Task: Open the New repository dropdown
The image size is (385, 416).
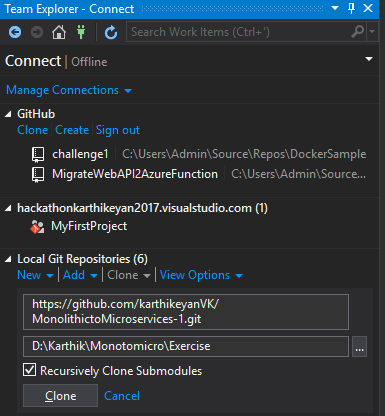Action: [x=35, y=275]
